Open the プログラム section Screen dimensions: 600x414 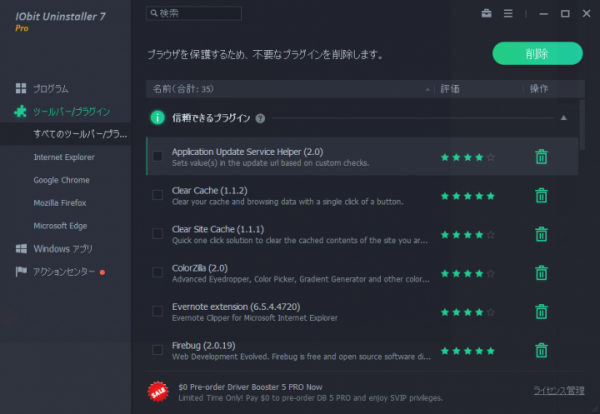[51, 89]
